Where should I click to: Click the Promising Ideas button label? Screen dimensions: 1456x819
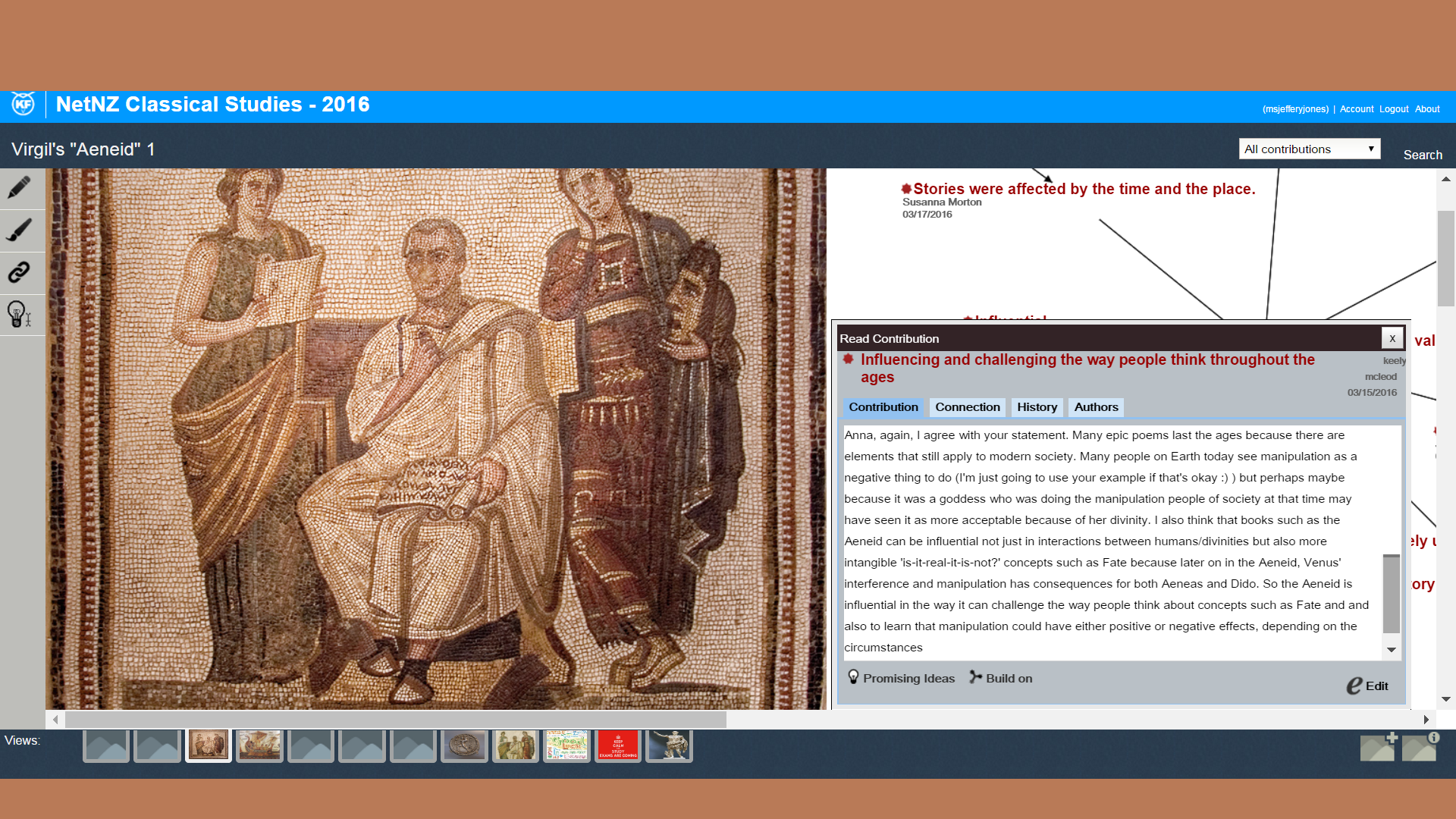pyautogui.click(x=908, y=679)
